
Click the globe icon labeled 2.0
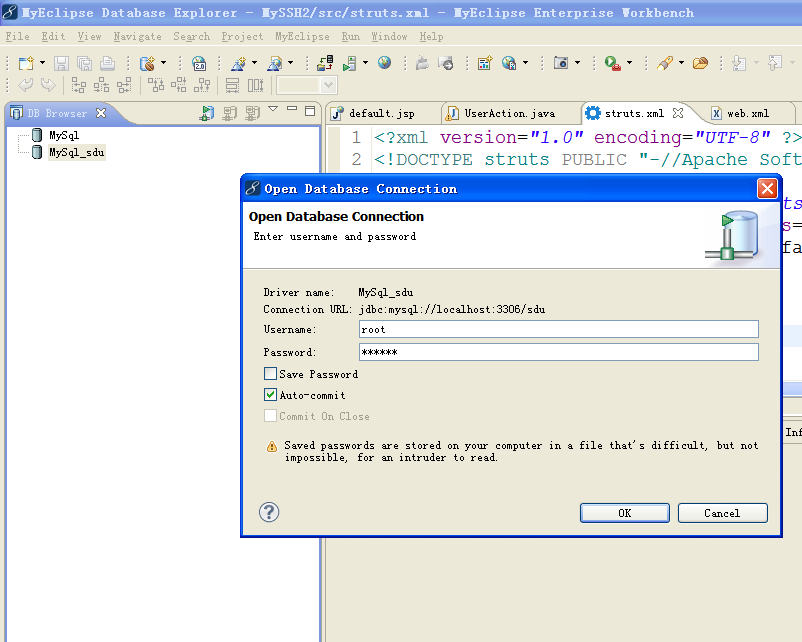point(199,63)
